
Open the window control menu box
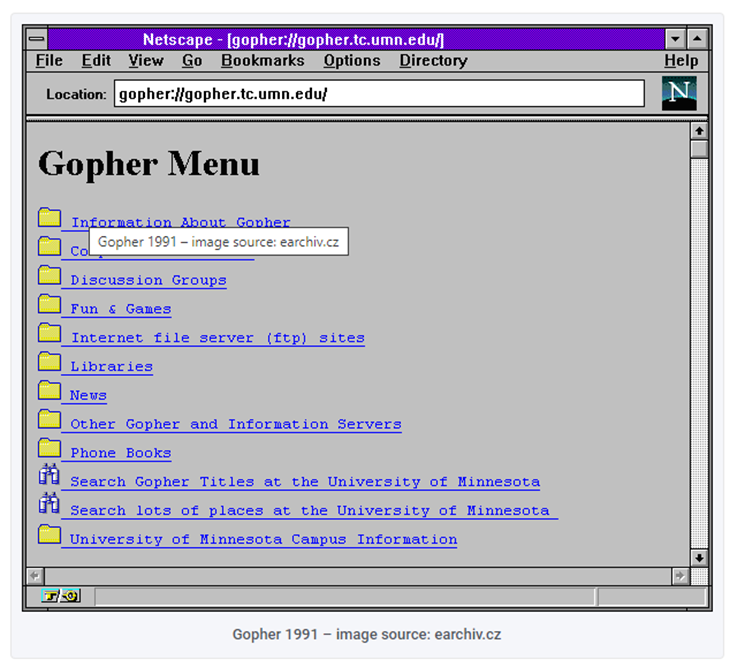click(37, 40)
